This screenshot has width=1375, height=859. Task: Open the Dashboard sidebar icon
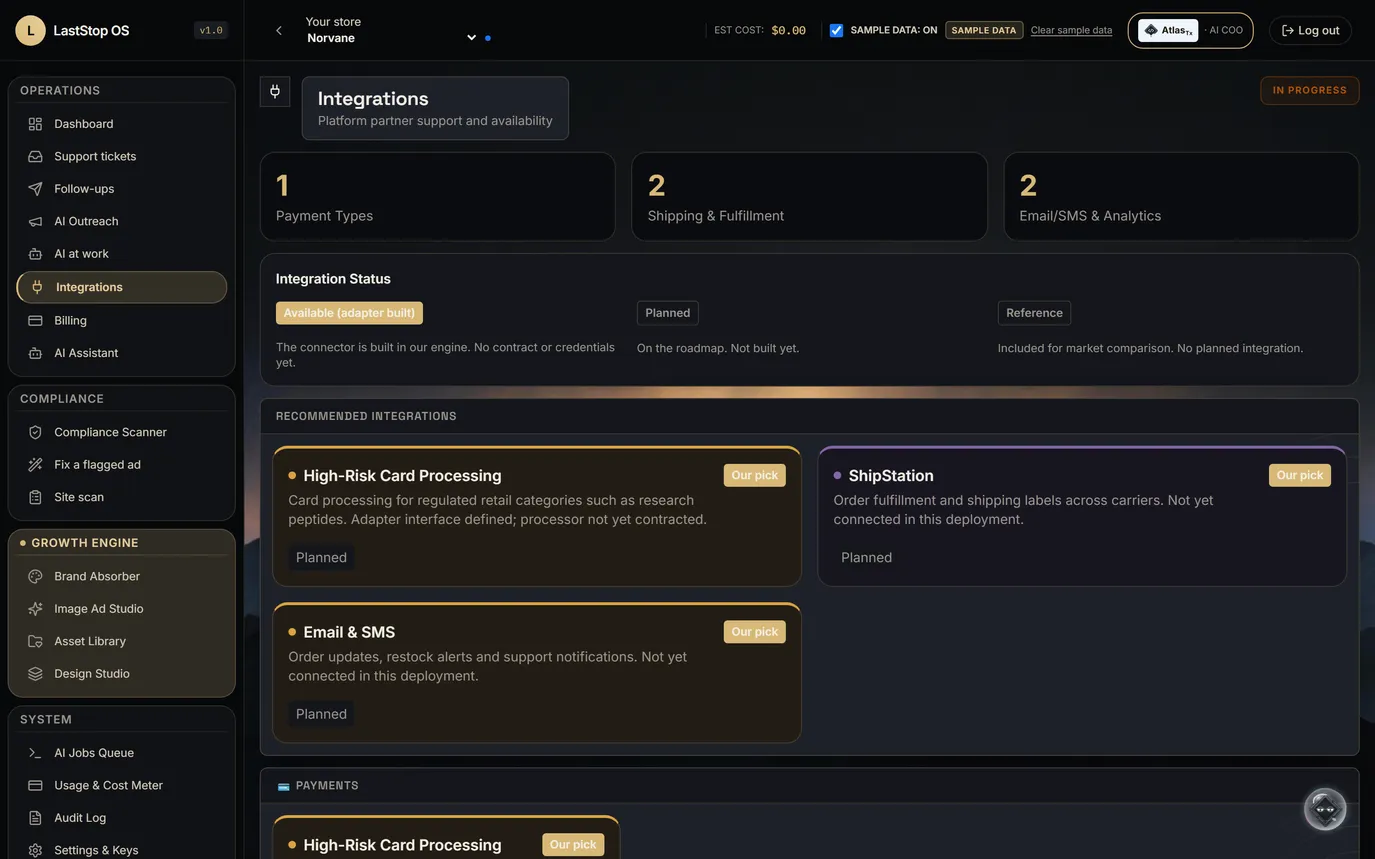pos(35,124)
